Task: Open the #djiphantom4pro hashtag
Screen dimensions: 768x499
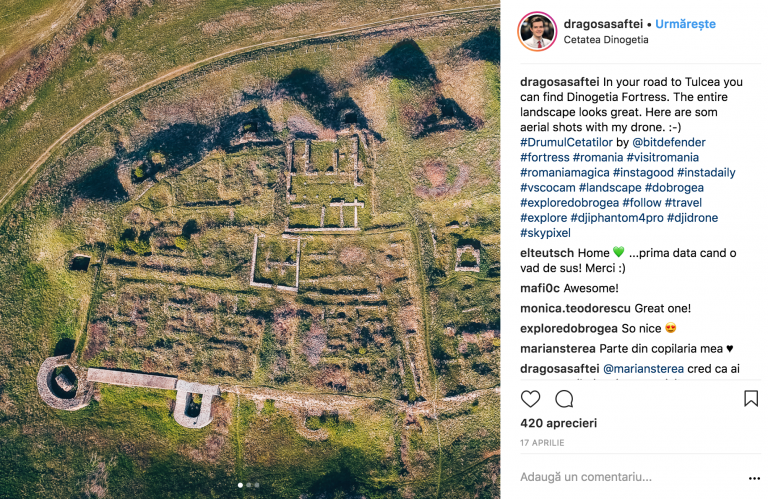Action: [x=617, y=217]
